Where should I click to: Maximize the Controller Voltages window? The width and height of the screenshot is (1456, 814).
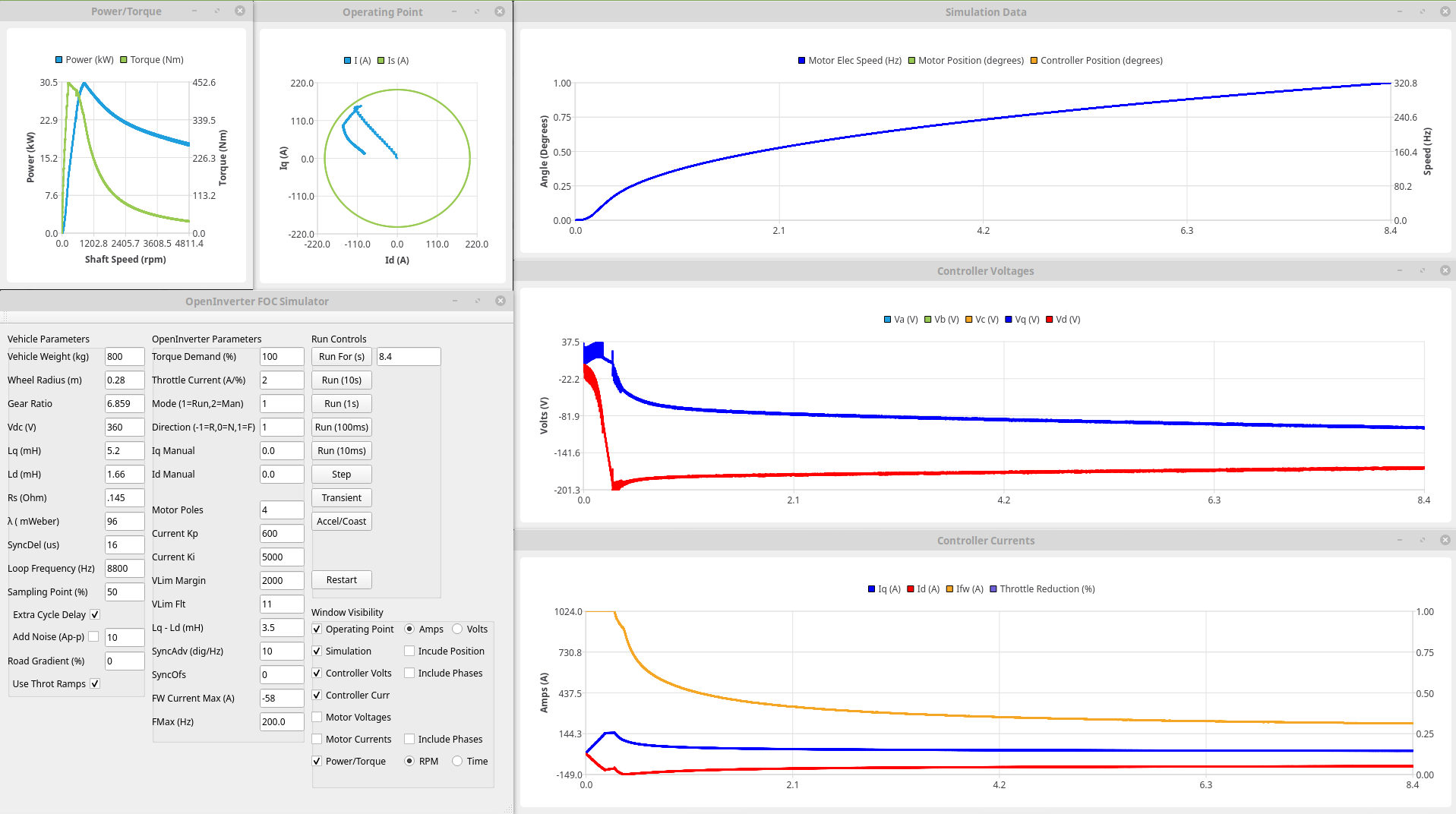point(1422,270)
